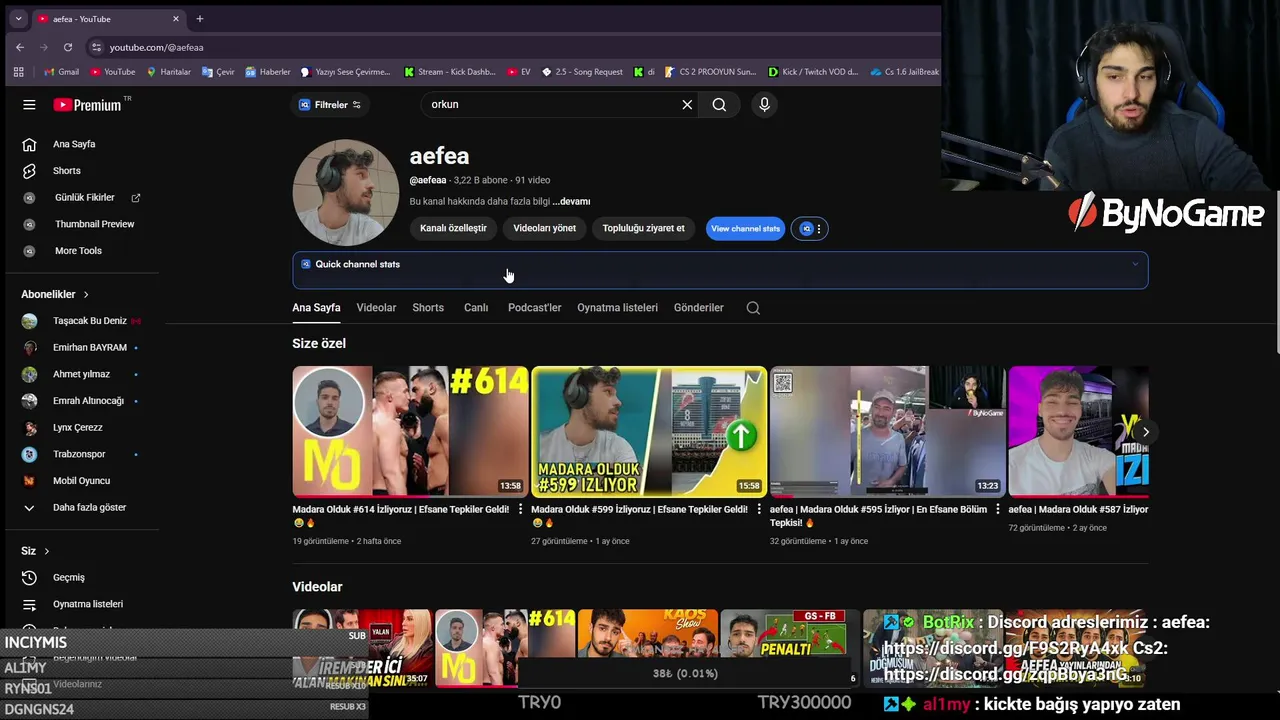Open Madara Olduk #614 video thumbnail
This screenshot has width=1280, height=720.
(410, 431)
